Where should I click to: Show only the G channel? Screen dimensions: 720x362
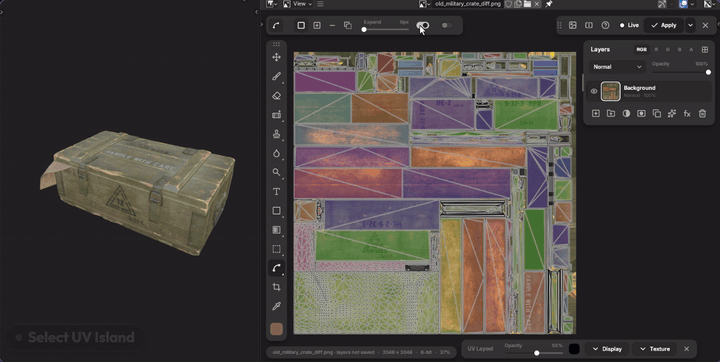point(668,50)
